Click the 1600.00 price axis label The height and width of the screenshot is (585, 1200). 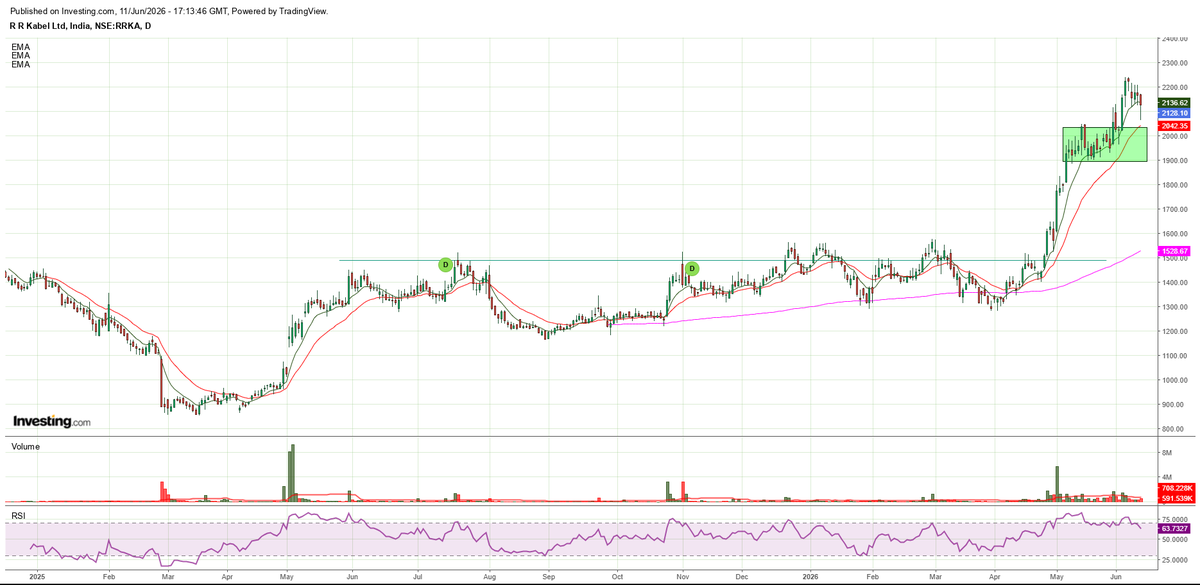point(1176,234)
